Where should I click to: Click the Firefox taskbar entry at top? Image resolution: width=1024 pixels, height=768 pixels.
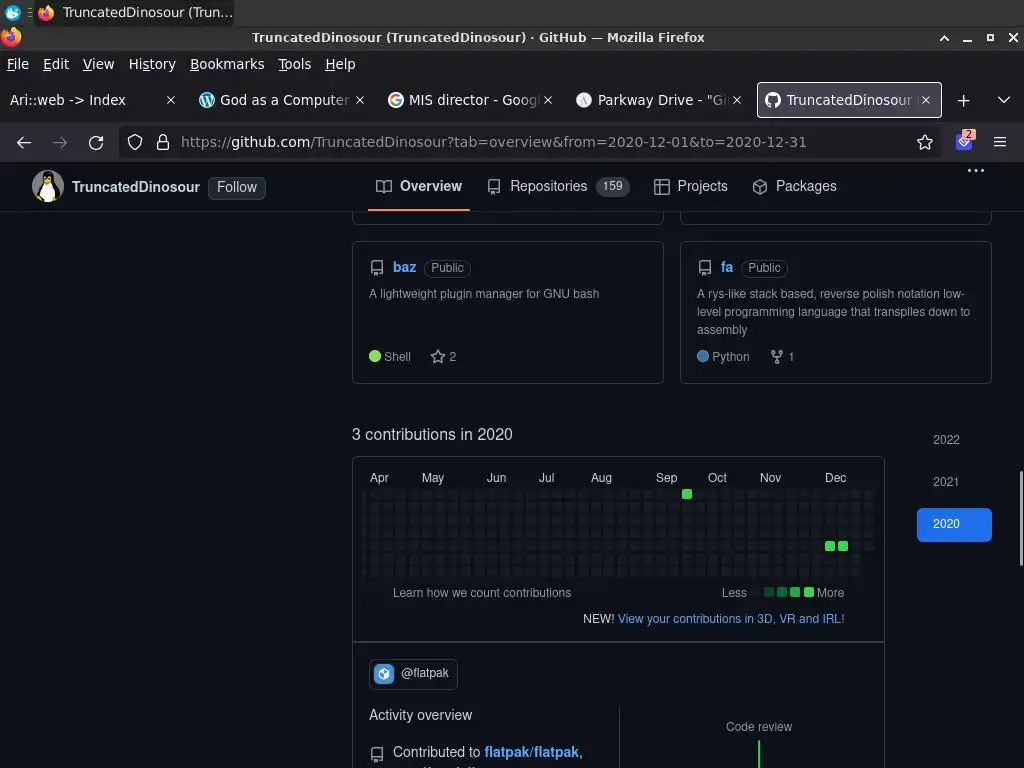tap(135, 12)
